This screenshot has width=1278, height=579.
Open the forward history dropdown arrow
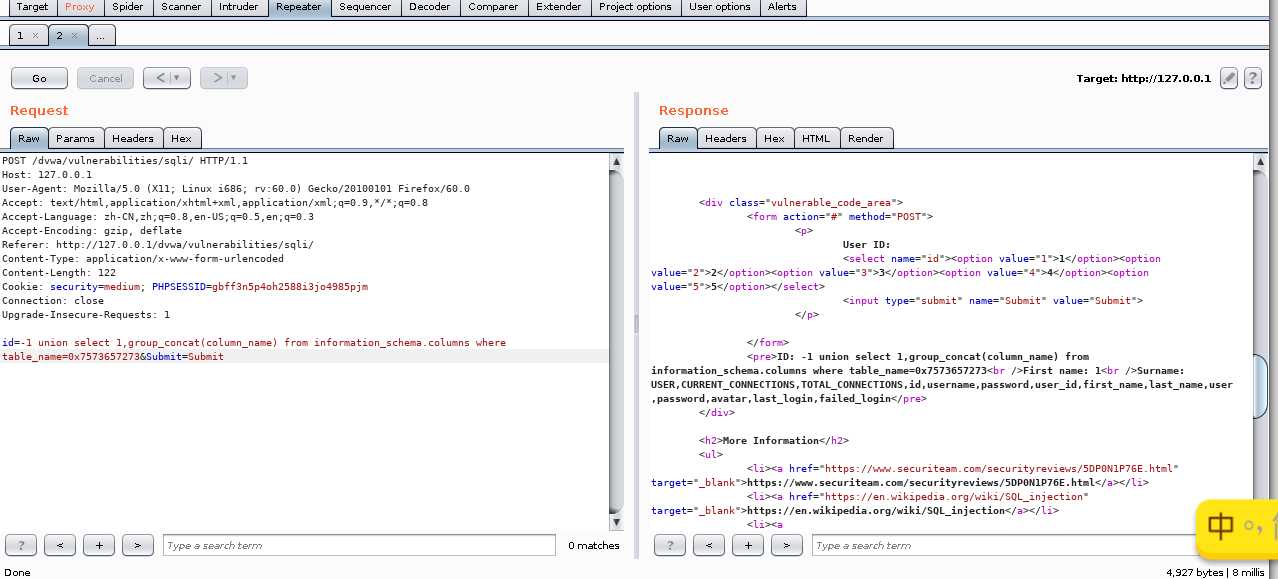236,78
